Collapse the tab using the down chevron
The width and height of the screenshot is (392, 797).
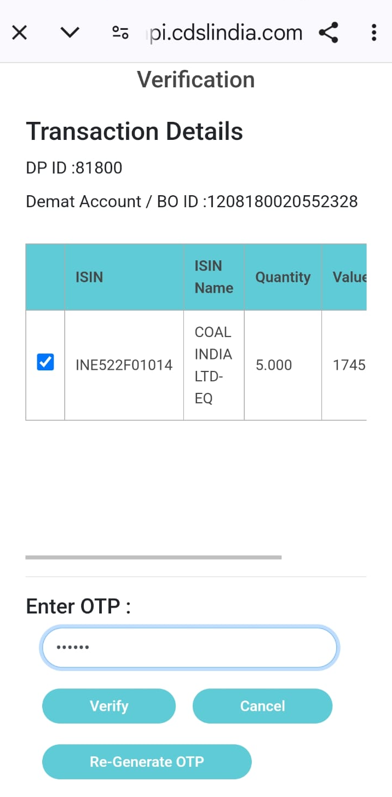pos(70,33)
